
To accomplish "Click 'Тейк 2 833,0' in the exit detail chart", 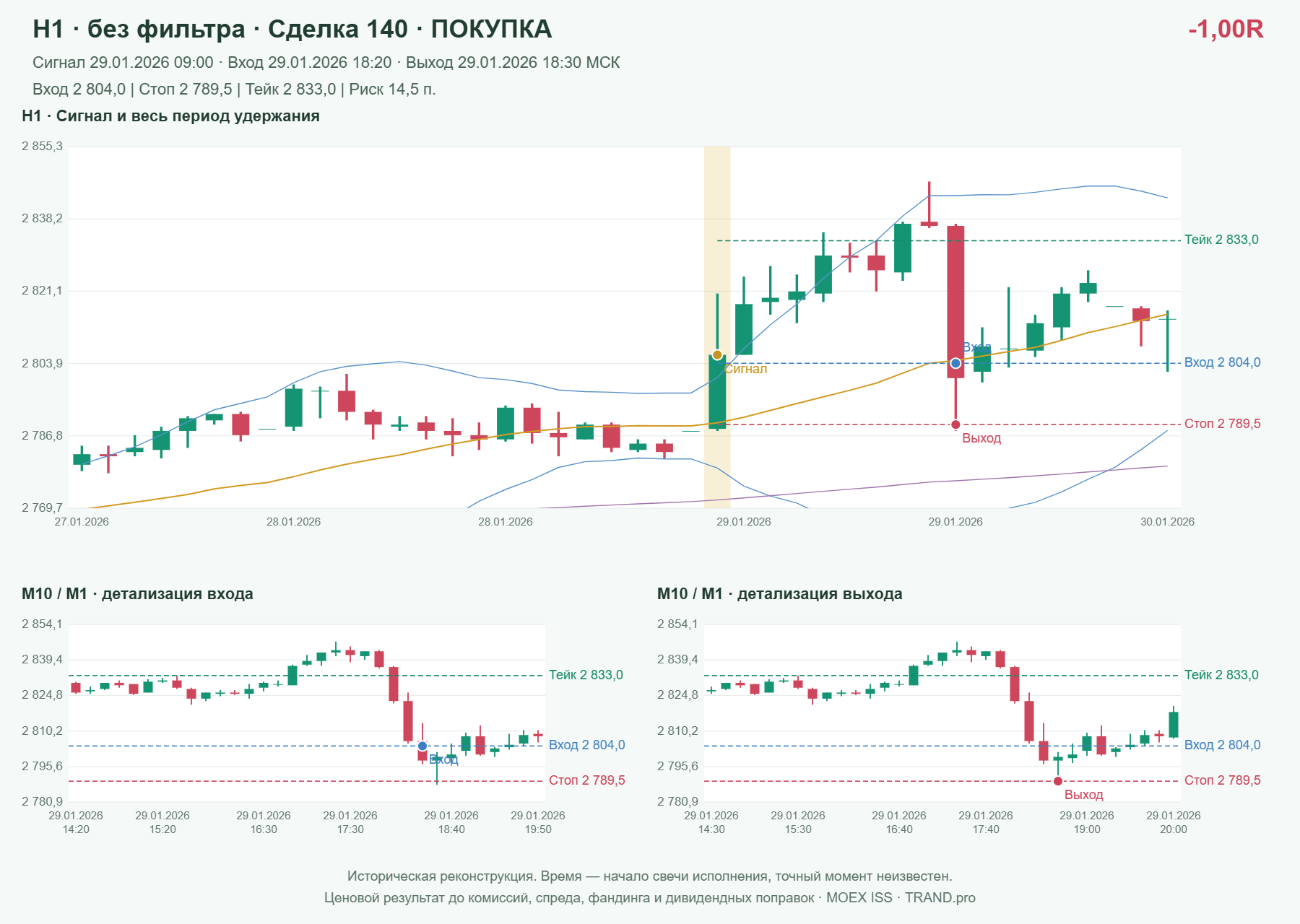I will (1221, 675).
